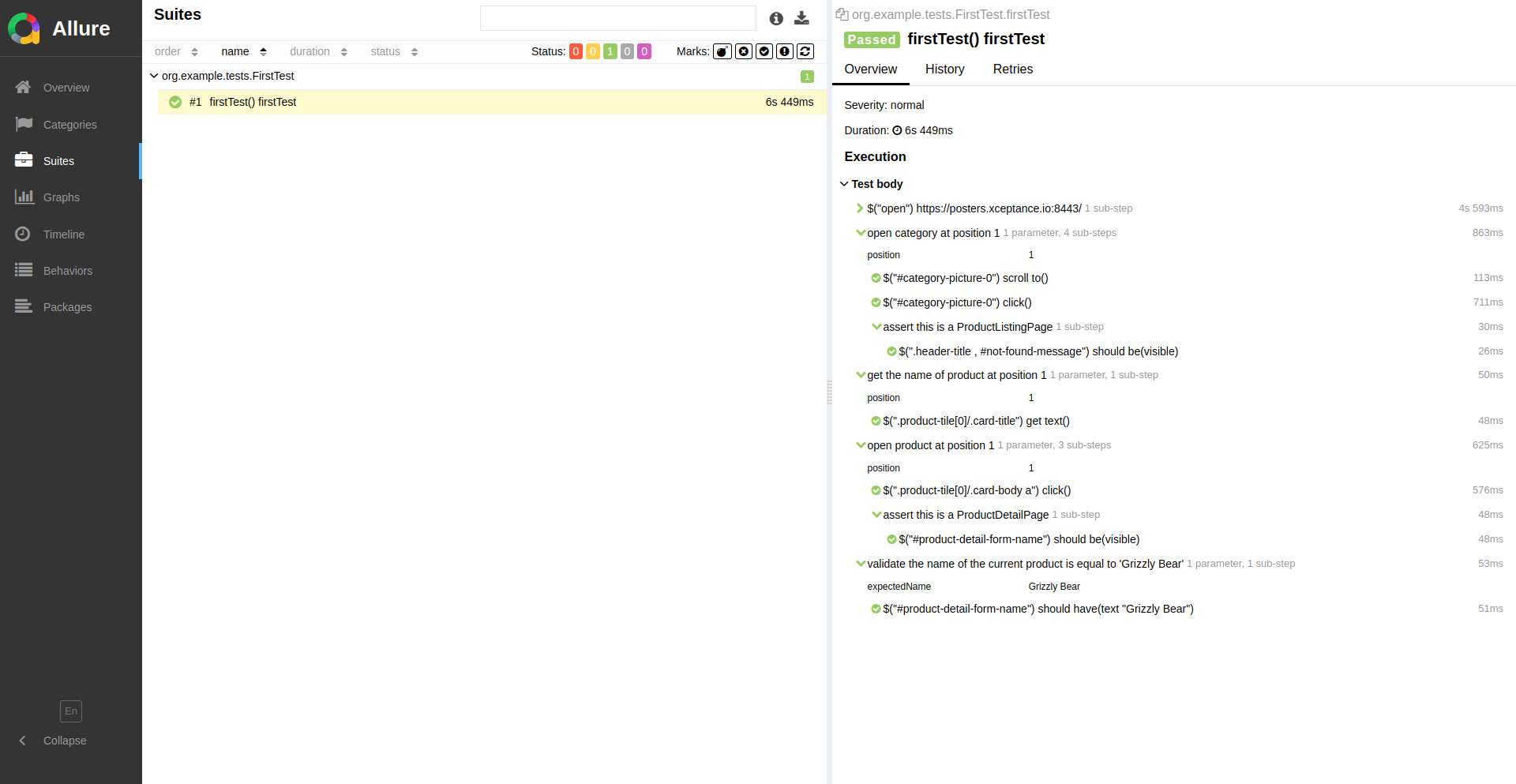
Task: Open the Retries tab
Action: (x=1012, y=69)
